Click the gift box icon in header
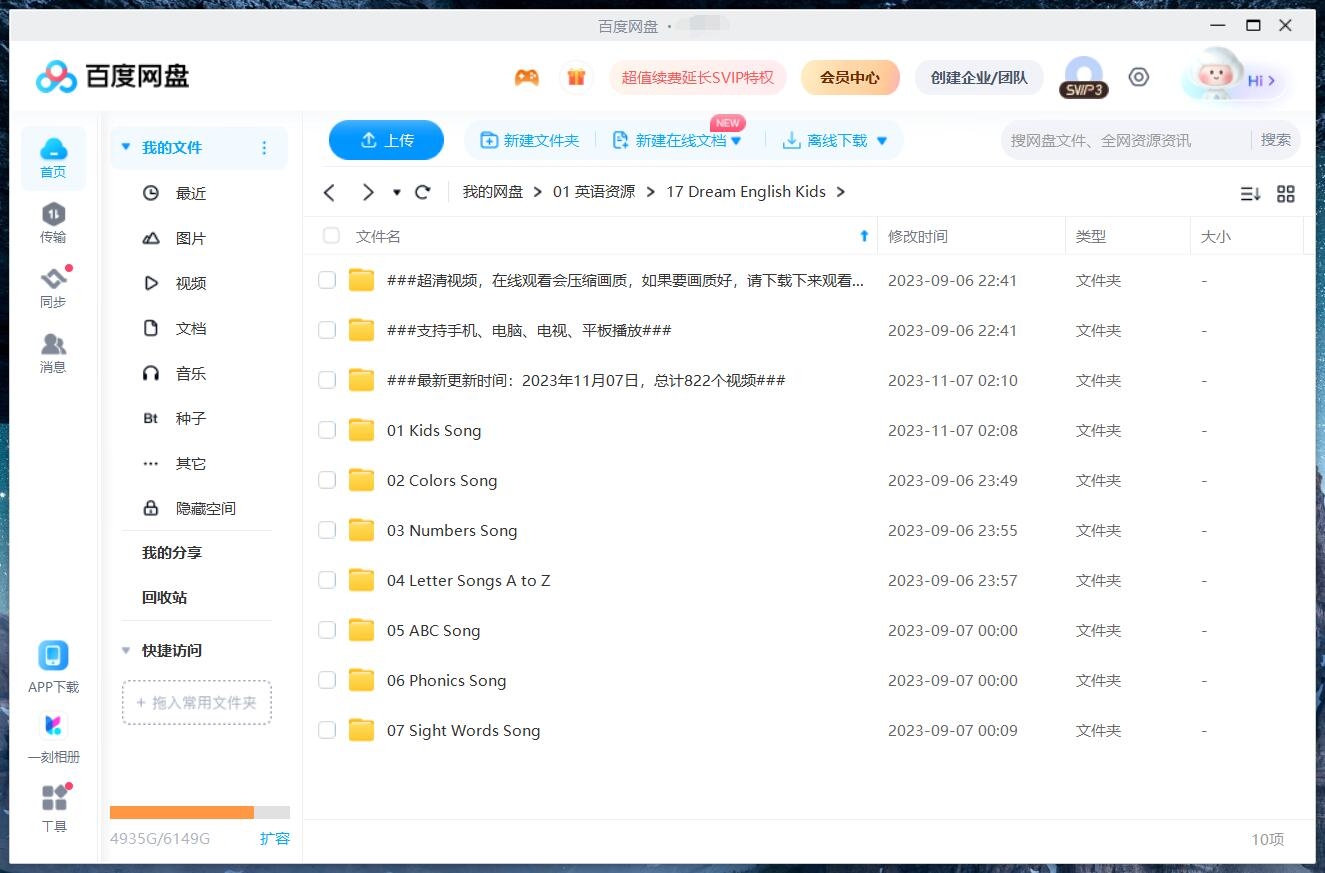The width and height of the screenshot is (1325, 873). [x=576, y=78]
